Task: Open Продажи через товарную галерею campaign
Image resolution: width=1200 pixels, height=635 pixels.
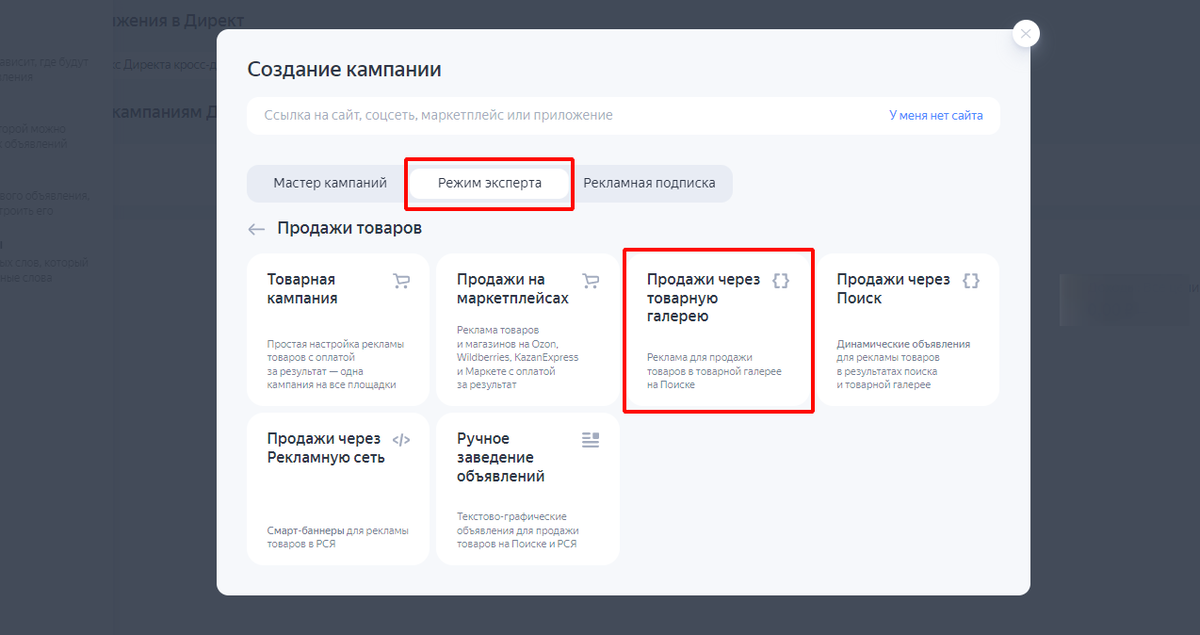Action: pyautogui.click(x=718, y=330)
